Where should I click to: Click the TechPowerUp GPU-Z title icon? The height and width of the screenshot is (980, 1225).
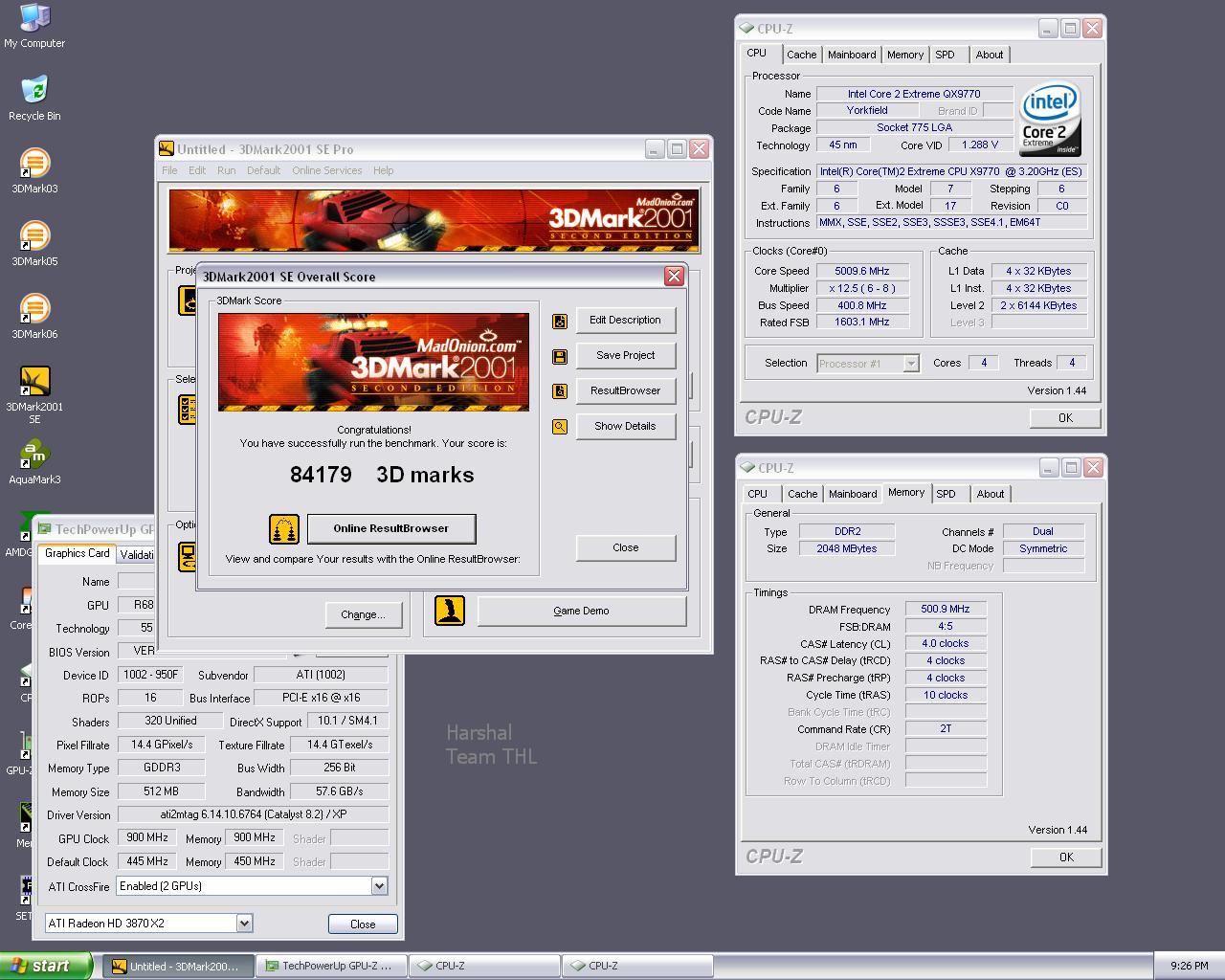point(44,528)
